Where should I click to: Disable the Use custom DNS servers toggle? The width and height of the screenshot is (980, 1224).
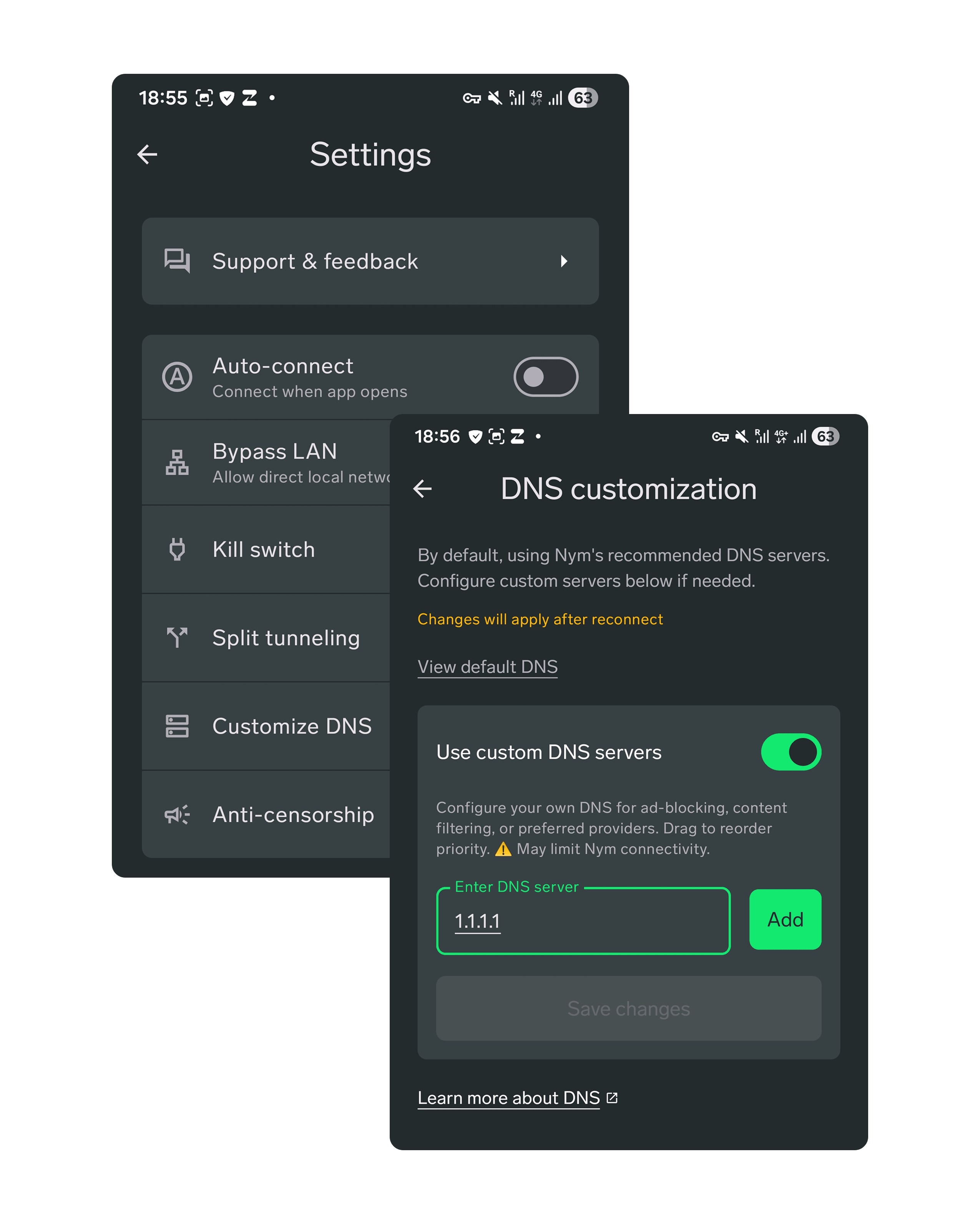pos(792,752)
